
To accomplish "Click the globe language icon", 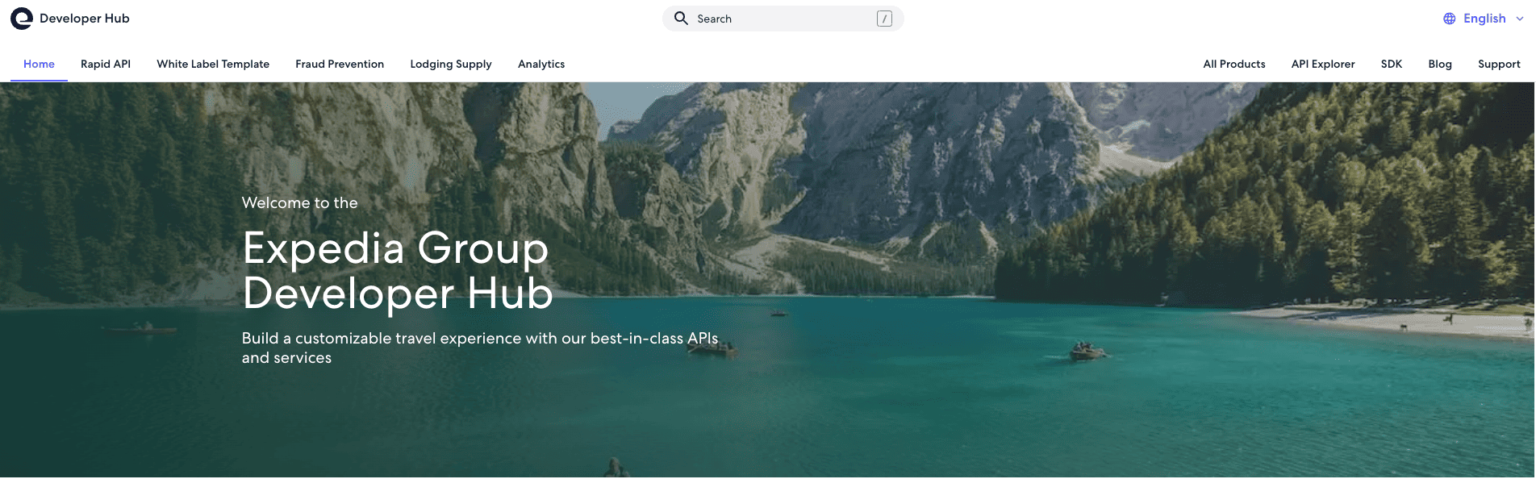I will coord(1449,18).
